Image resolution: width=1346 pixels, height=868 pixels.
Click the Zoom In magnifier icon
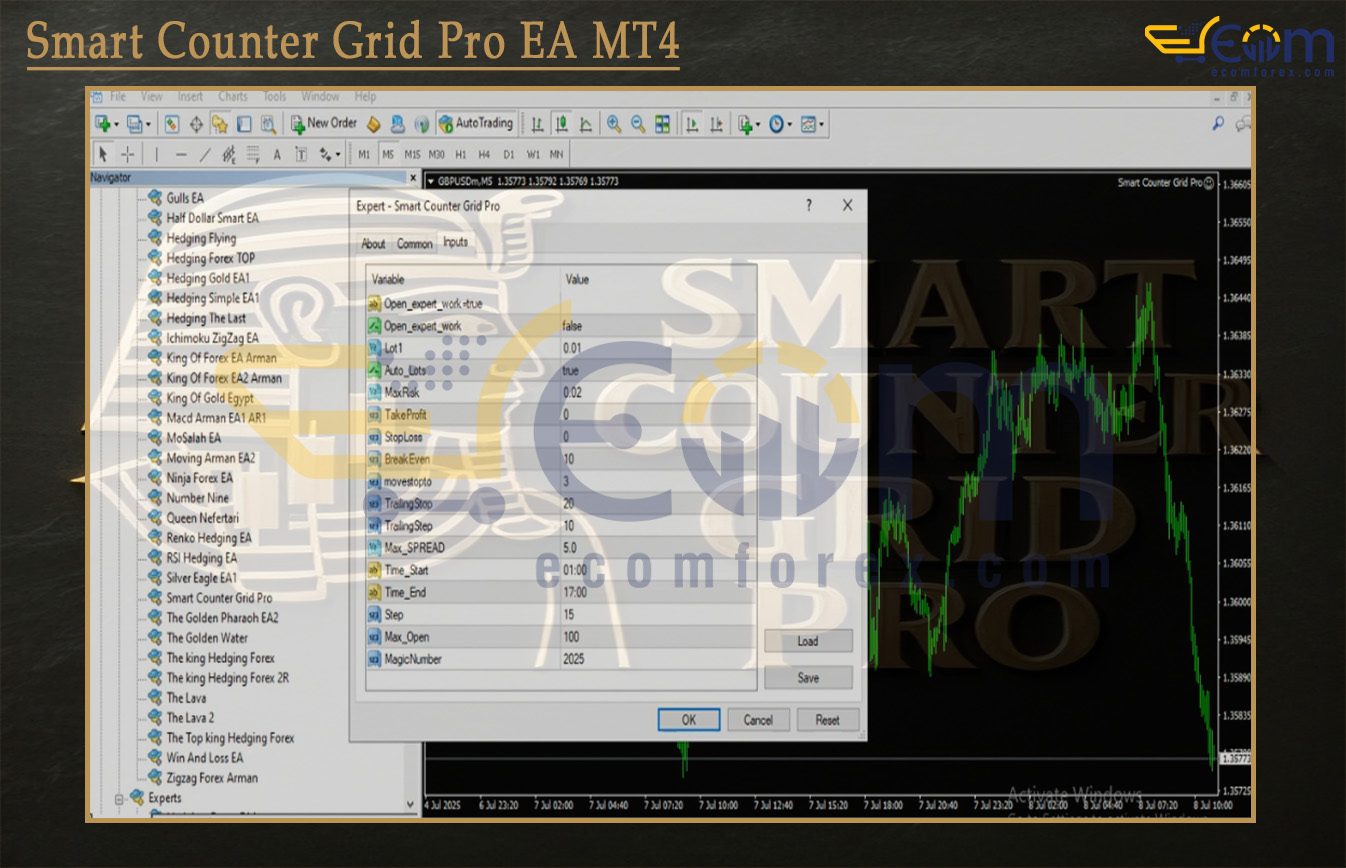coord(614,124)
